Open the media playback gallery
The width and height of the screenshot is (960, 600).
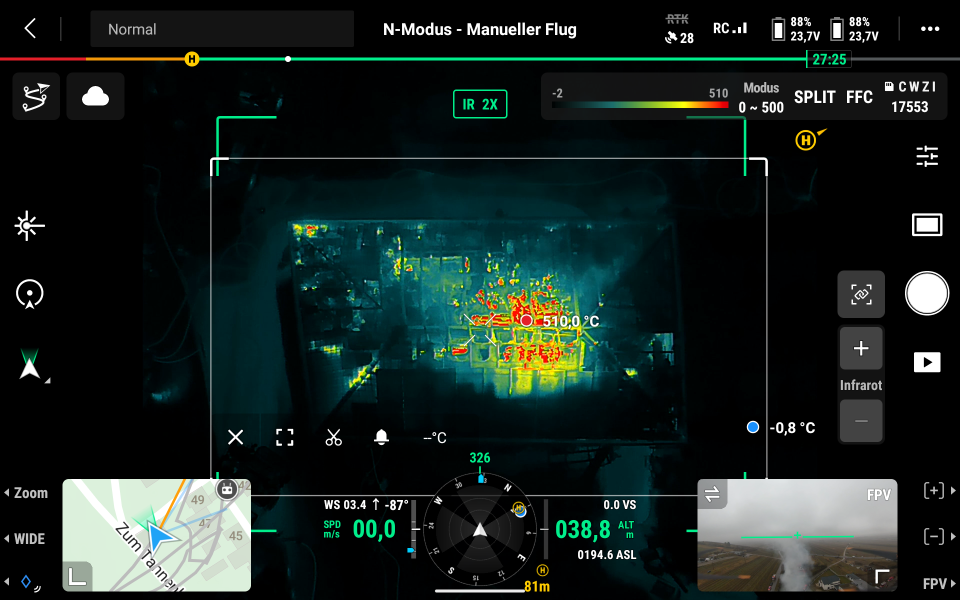pyautogui.click(x=927, y=362)
